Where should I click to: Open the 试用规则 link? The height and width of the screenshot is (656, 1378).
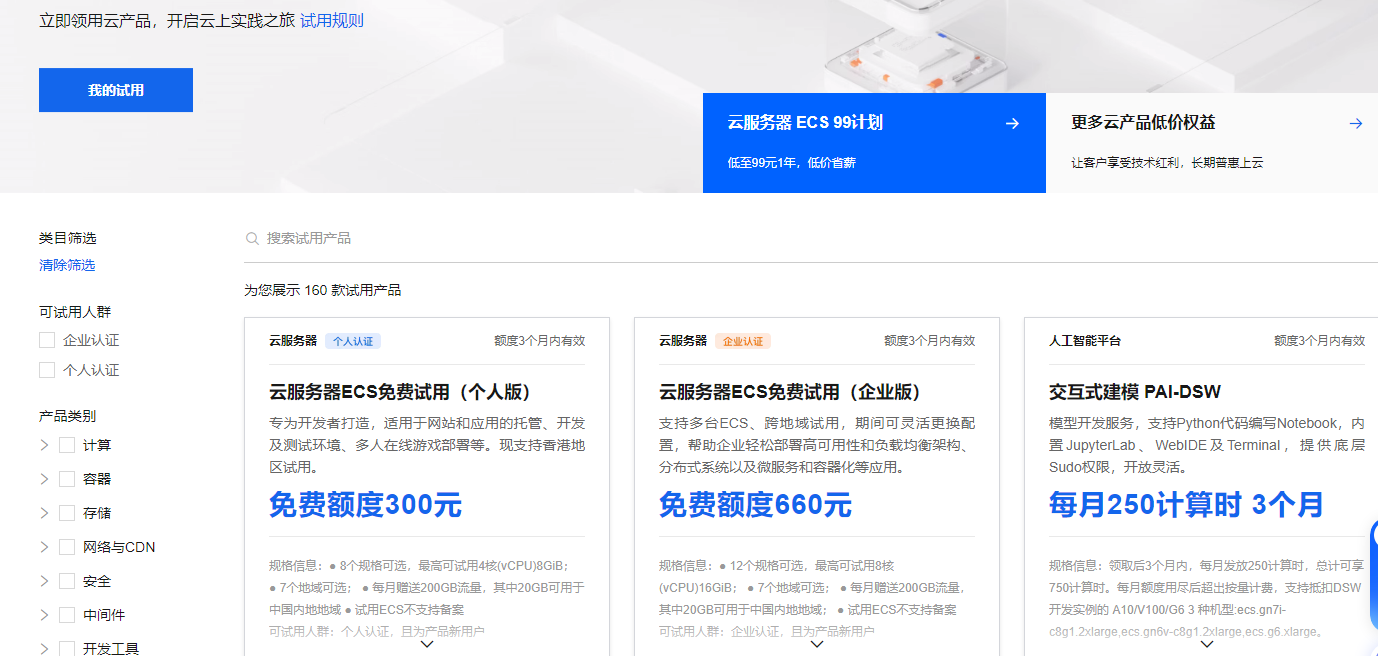tap(331, 19)
